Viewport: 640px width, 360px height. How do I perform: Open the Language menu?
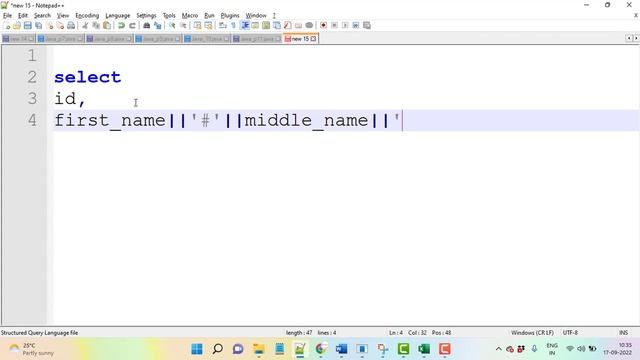(118, 16)
